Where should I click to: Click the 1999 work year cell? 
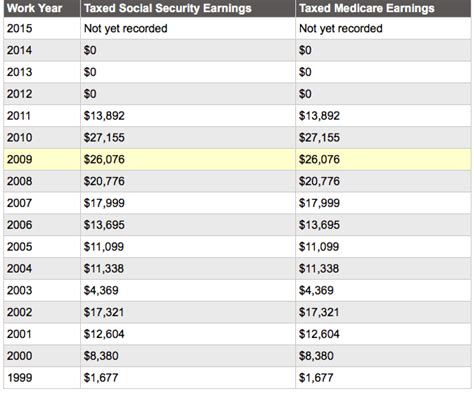(42, 378)
